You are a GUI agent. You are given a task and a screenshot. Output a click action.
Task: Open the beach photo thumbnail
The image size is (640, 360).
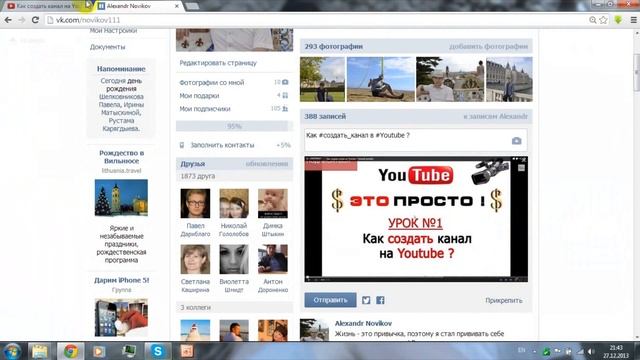point(380,79)
